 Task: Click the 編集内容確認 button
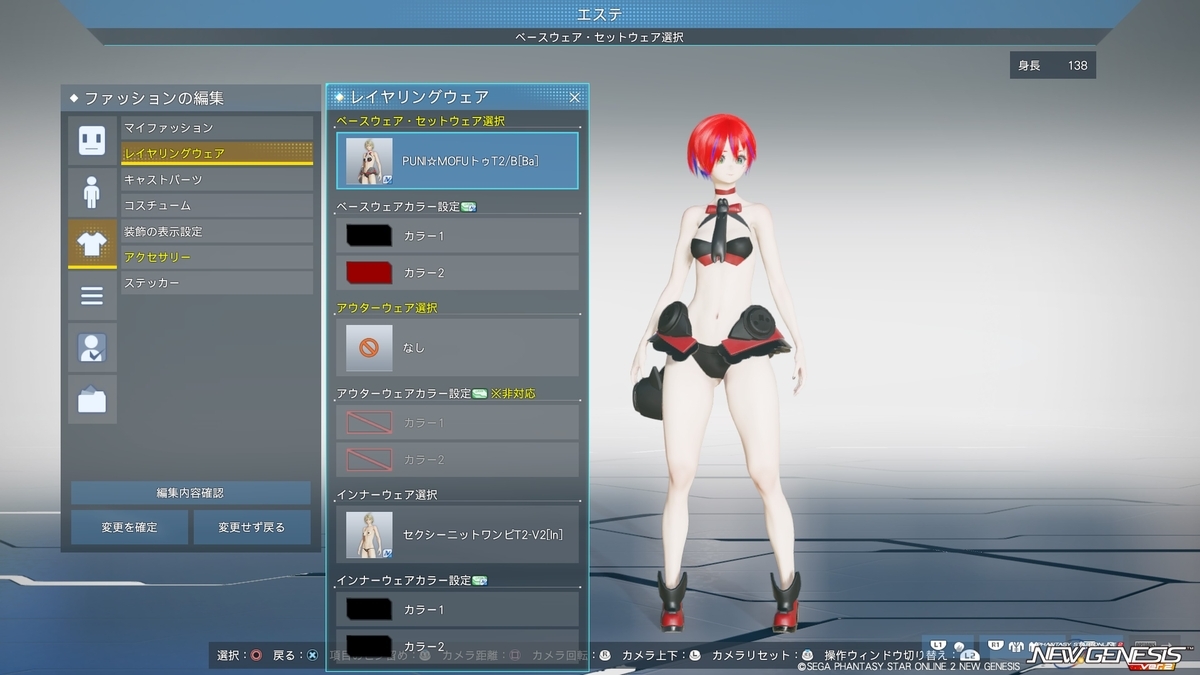pos(190,493)
